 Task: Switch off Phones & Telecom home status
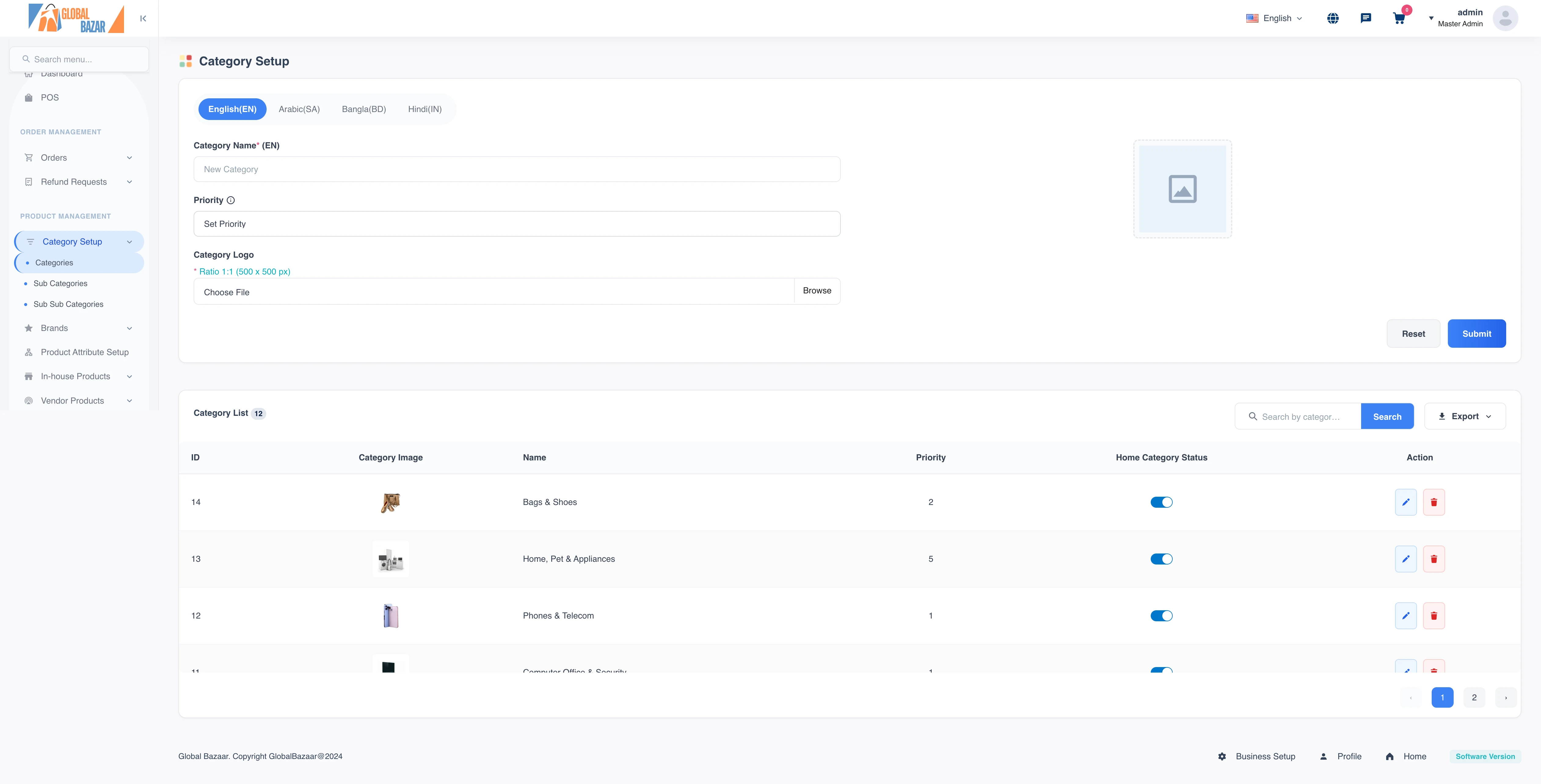tap(1161, 616)
